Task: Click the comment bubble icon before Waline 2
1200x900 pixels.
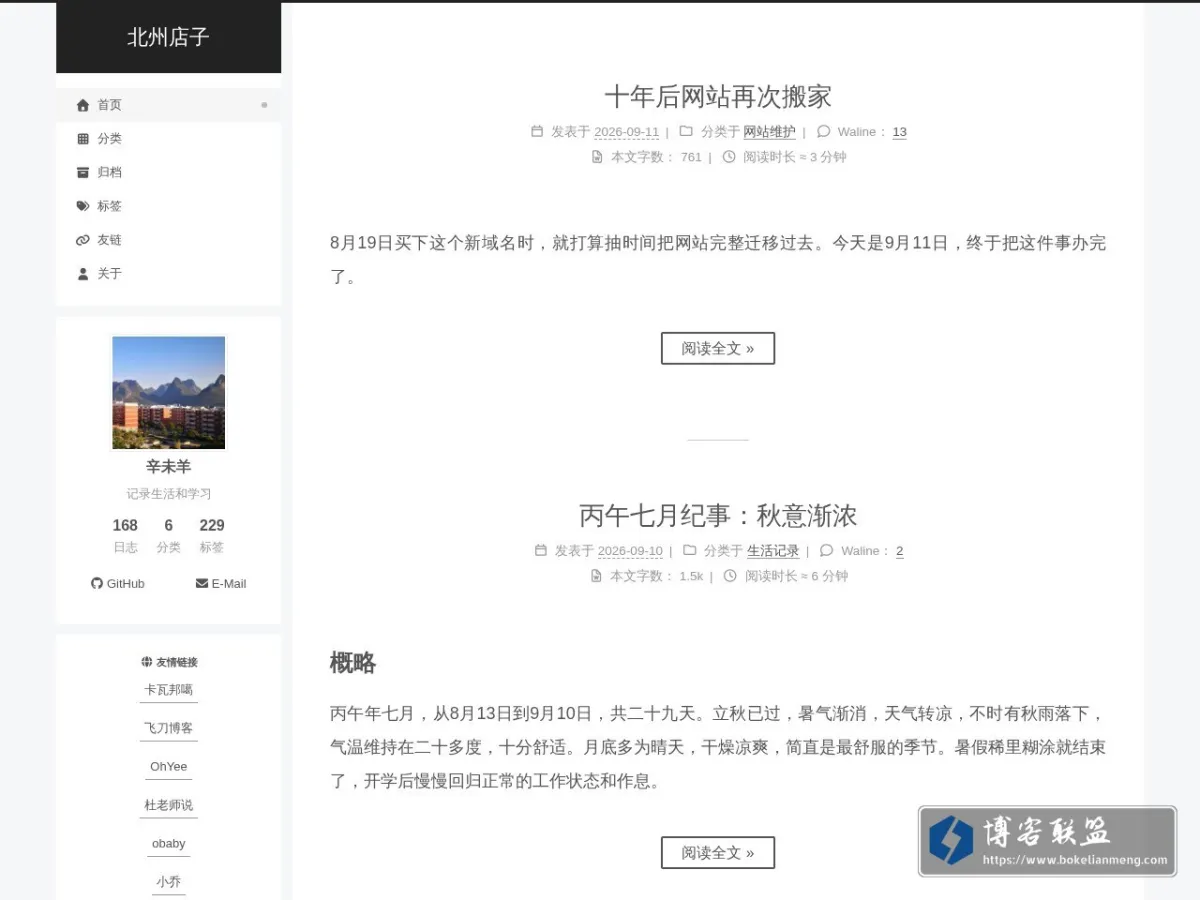Action: (826, 550)
